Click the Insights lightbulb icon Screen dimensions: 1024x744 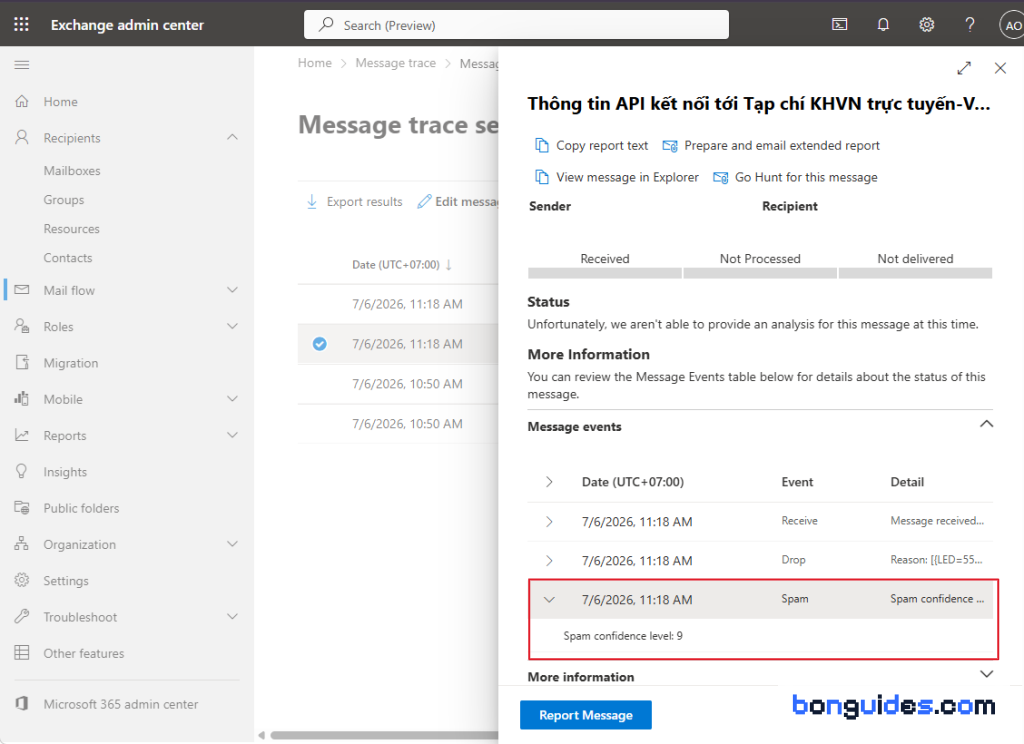point(22,471)
